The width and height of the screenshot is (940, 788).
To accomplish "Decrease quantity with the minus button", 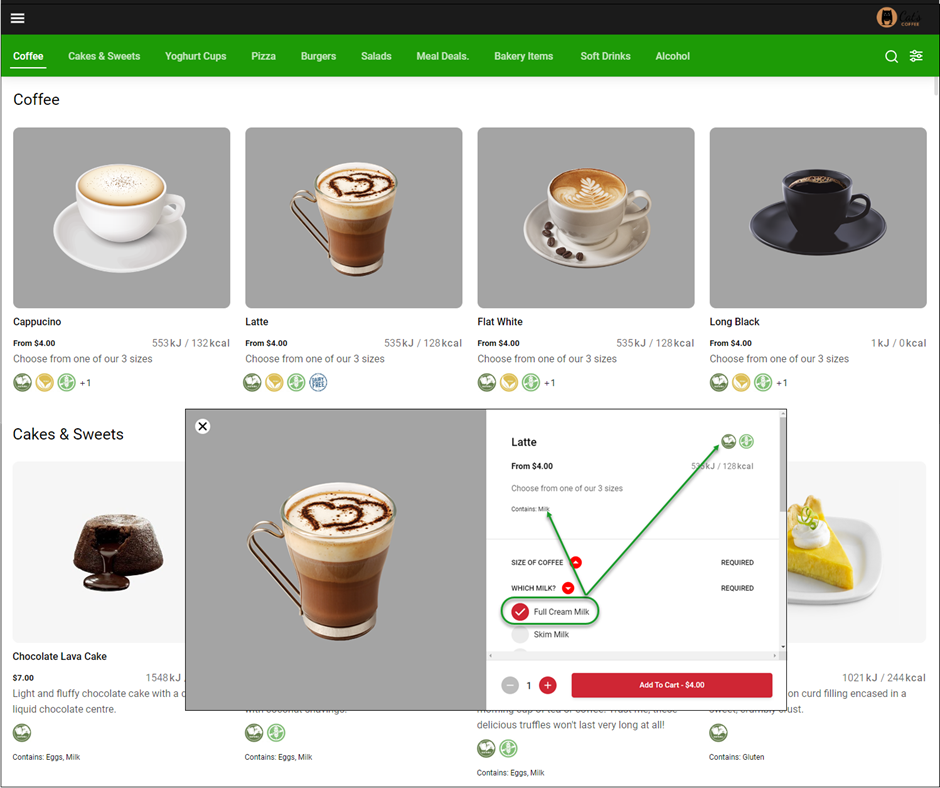I will pos(510,685).
